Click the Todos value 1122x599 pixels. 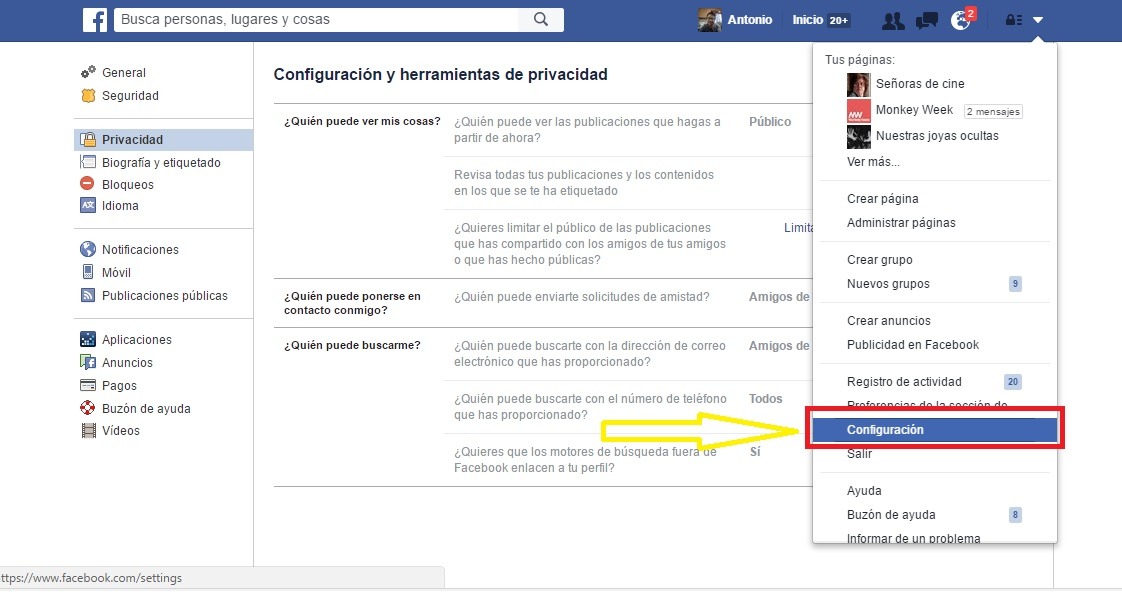[x=766, y=399]
